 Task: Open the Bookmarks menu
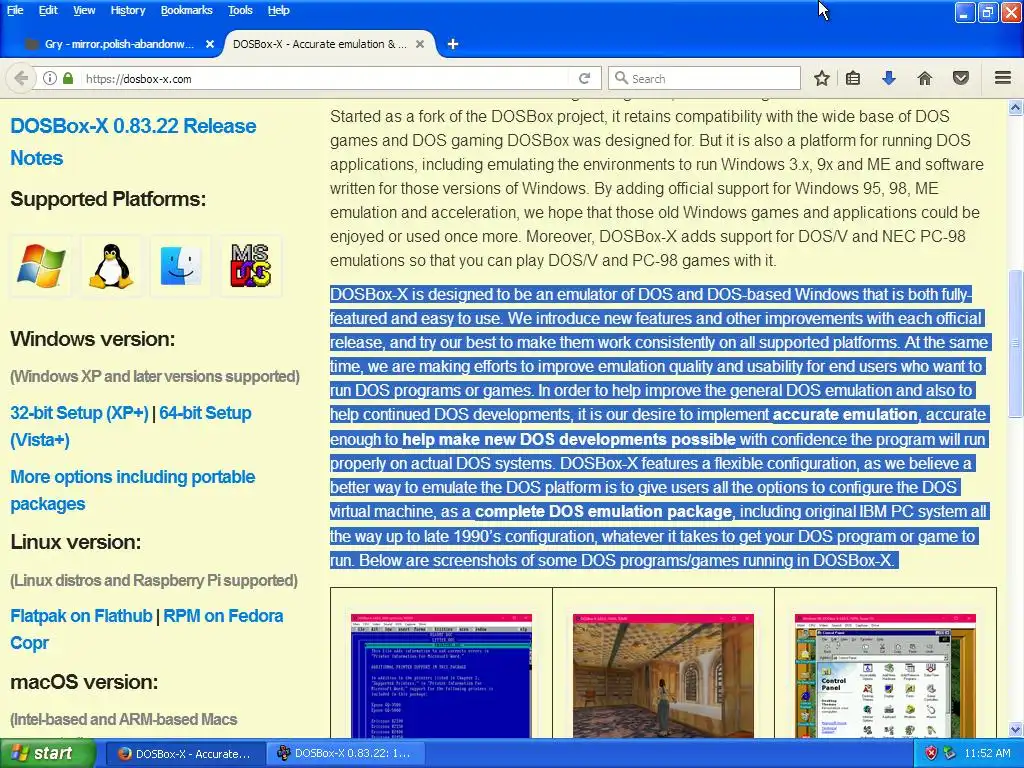click(186, 10)
